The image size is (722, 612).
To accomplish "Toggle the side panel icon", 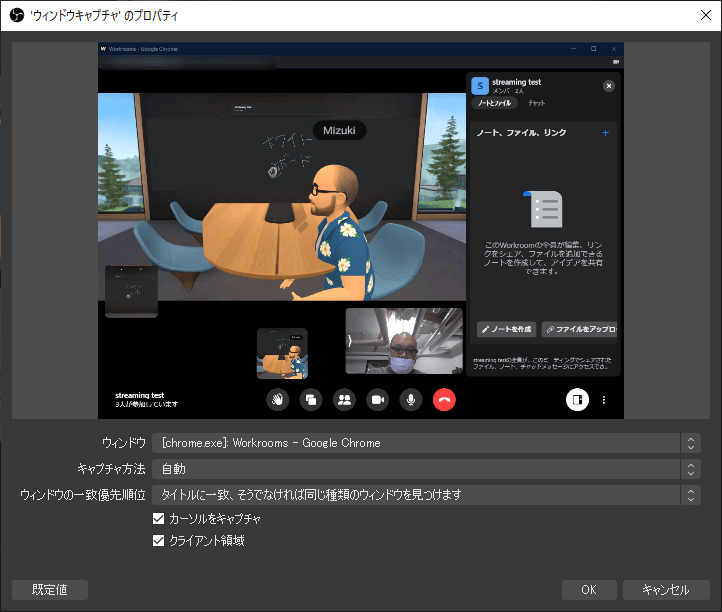I will click(576, 399).
